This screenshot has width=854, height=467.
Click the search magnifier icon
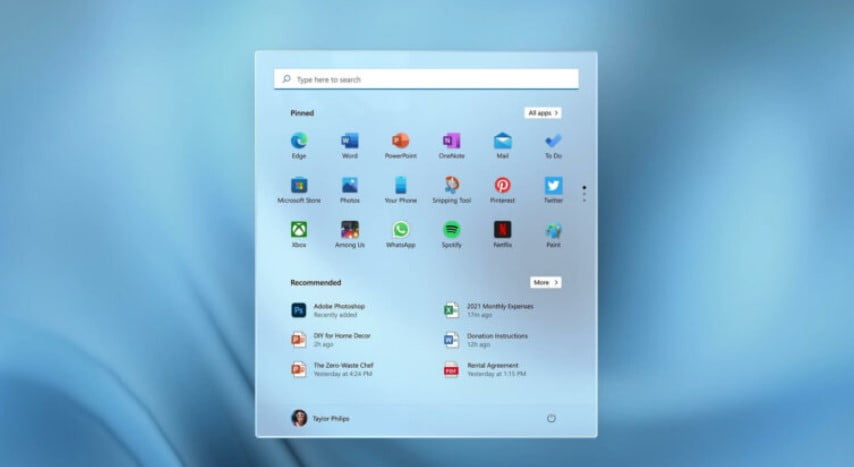coord(286,79)
